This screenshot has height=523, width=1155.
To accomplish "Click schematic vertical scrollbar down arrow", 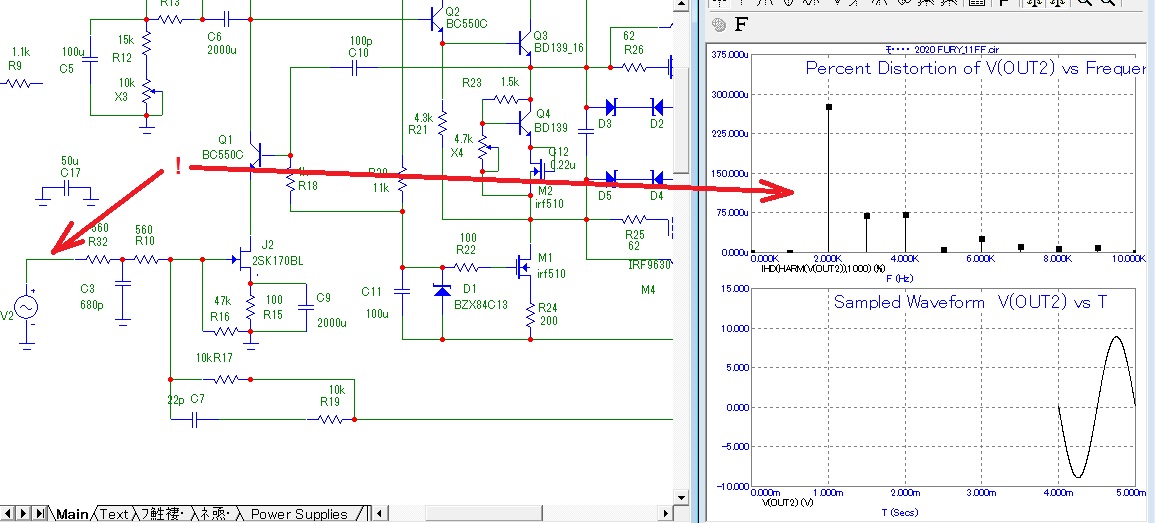I will (681, 497).
